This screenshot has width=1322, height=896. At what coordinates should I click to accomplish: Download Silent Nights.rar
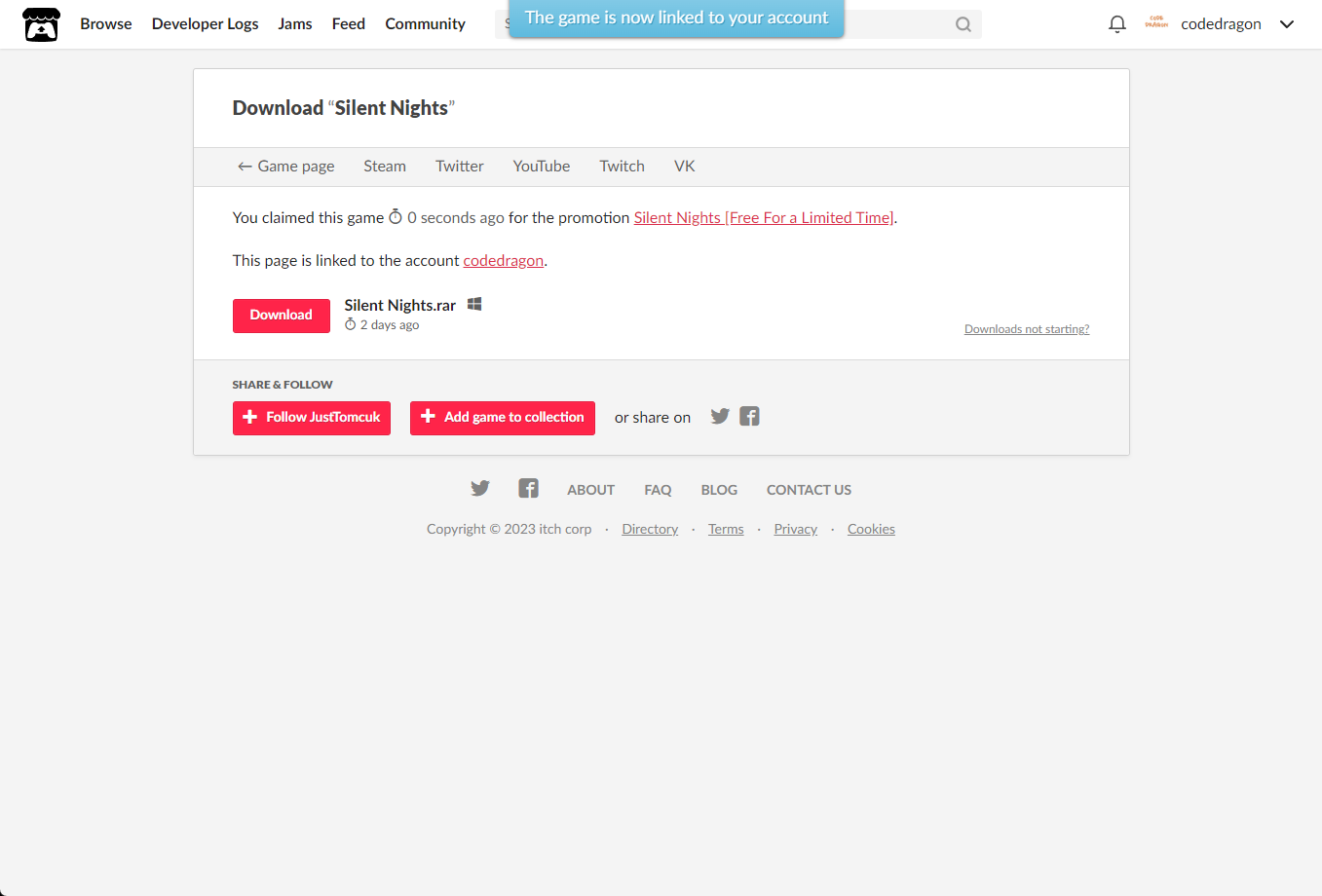tap(282, 316)
